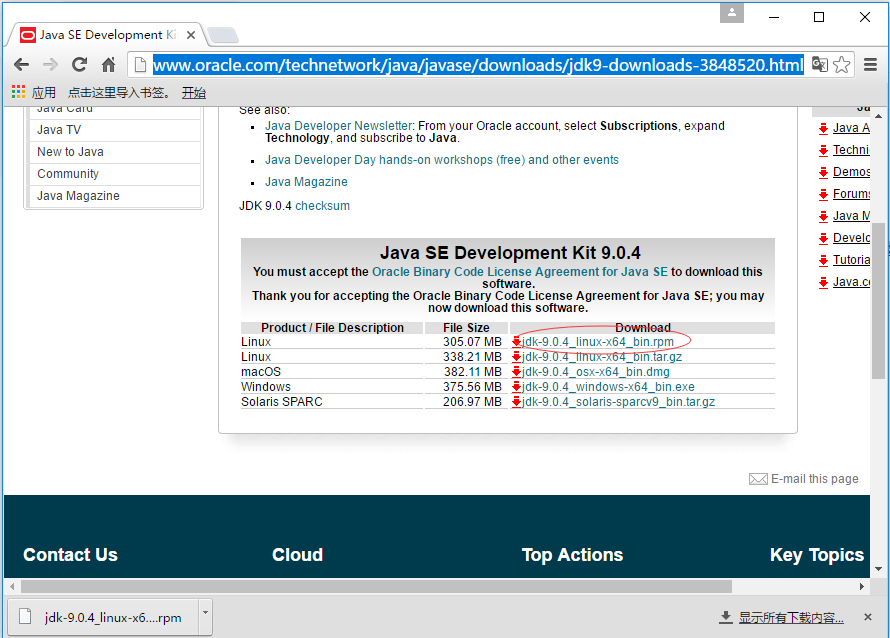The image size is (890, 638).
Task: Reload the page with the refresh icon
Action: (x=79, y=65)
